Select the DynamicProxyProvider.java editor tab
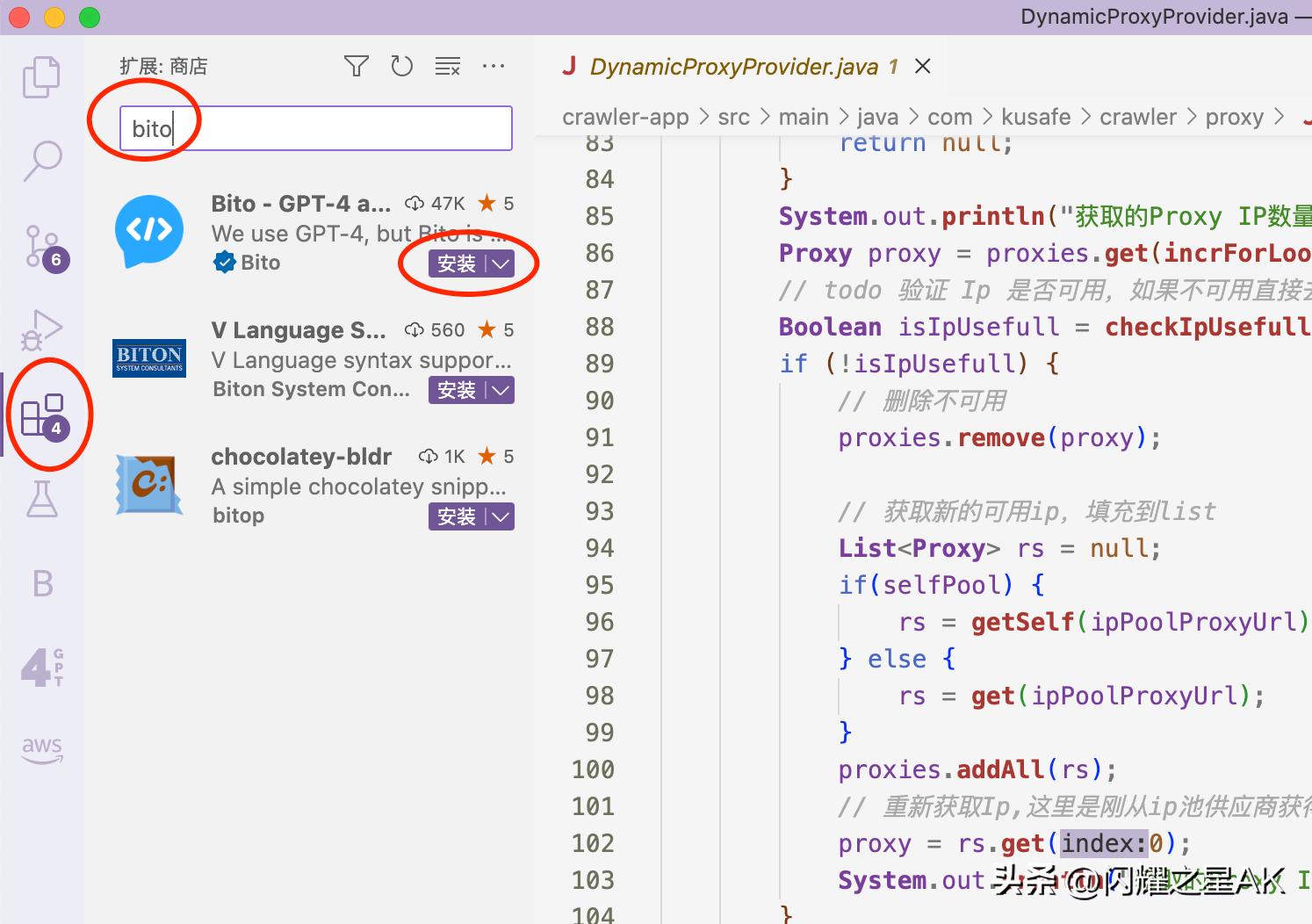 [x=732, y=67]
